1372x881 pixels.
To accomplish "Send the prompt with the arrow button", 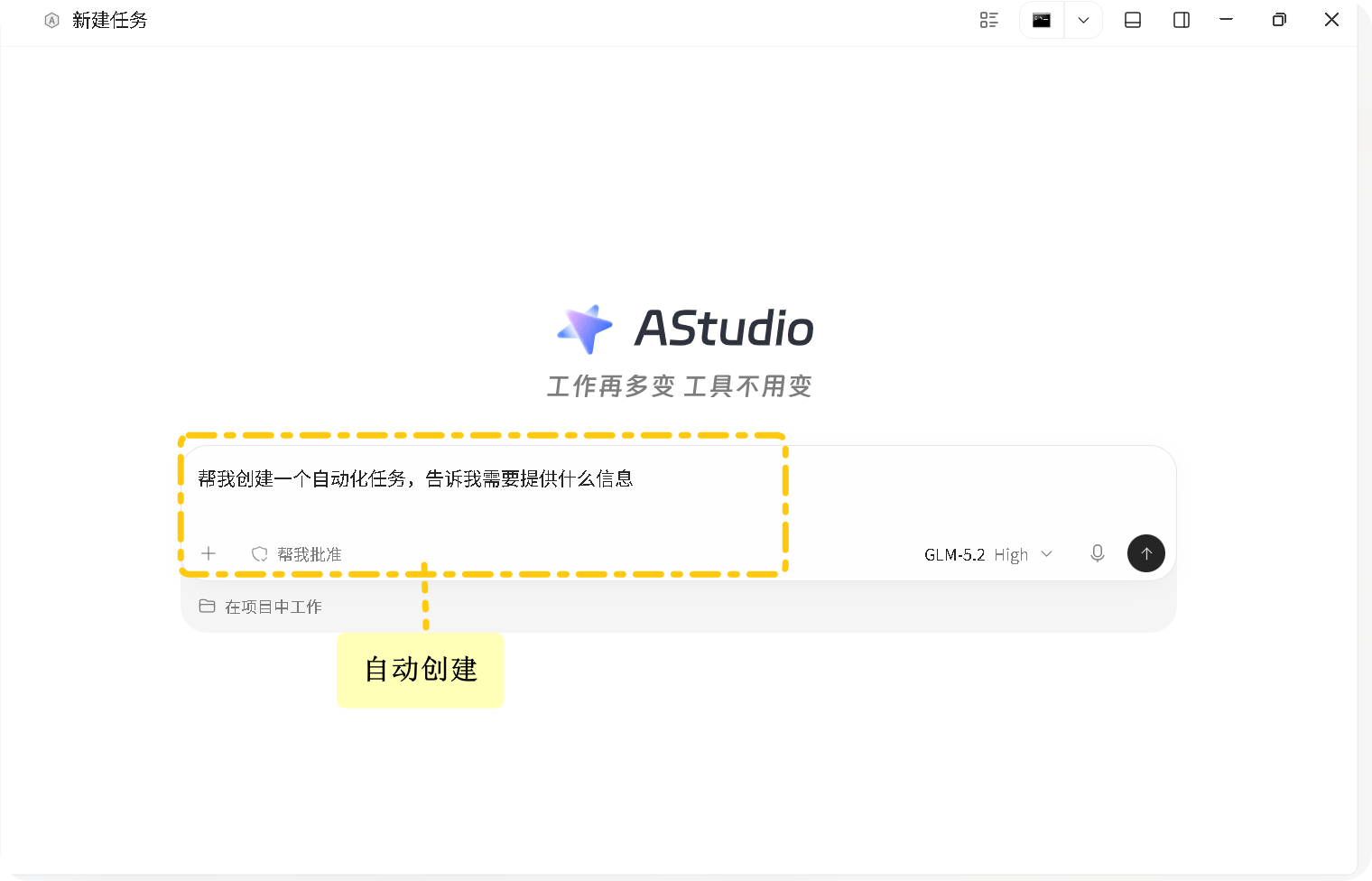I will click(1146, 553).
